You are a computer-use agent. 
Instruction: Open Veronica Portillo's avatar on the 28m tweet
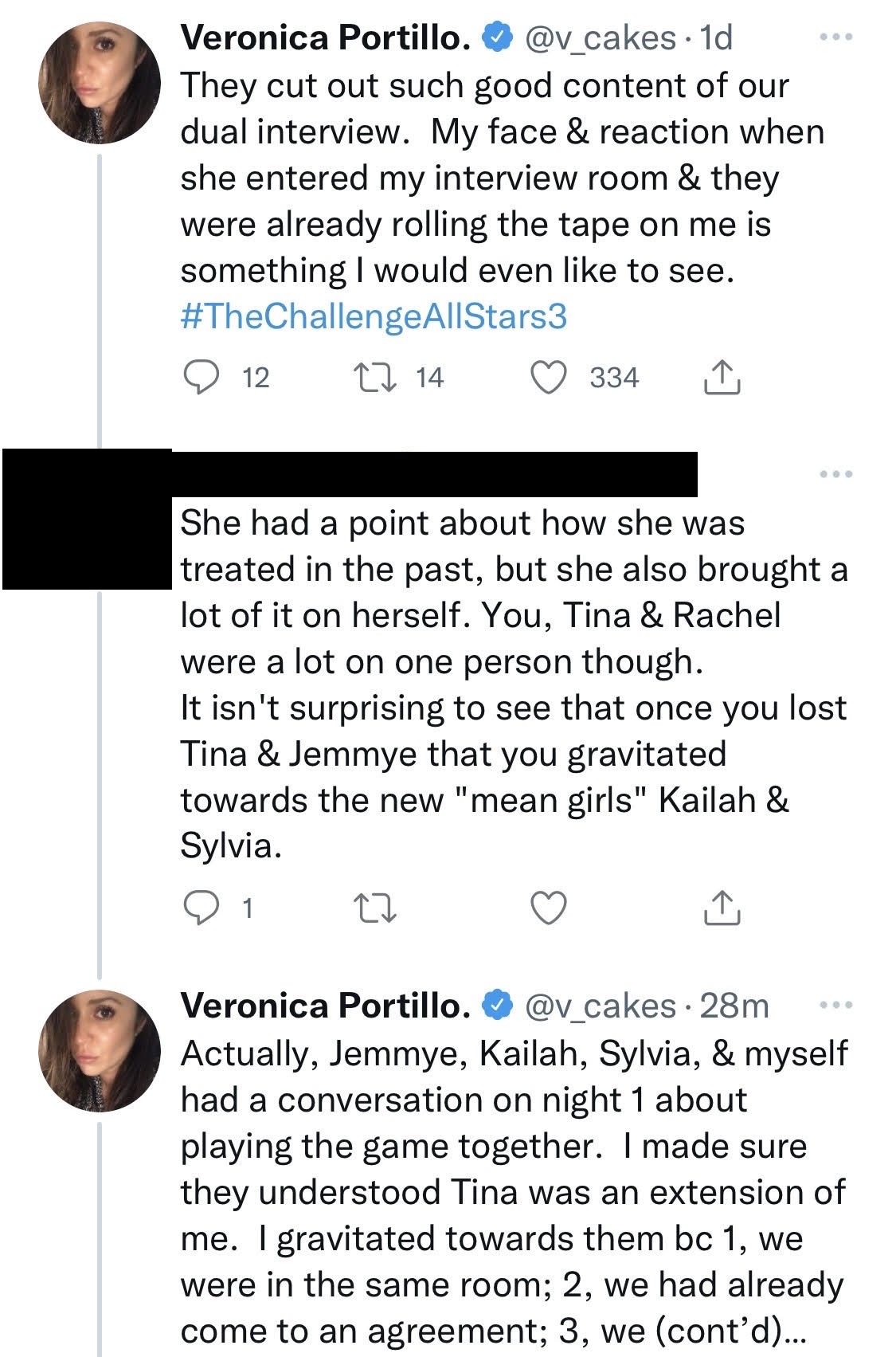coord(100,1051)
